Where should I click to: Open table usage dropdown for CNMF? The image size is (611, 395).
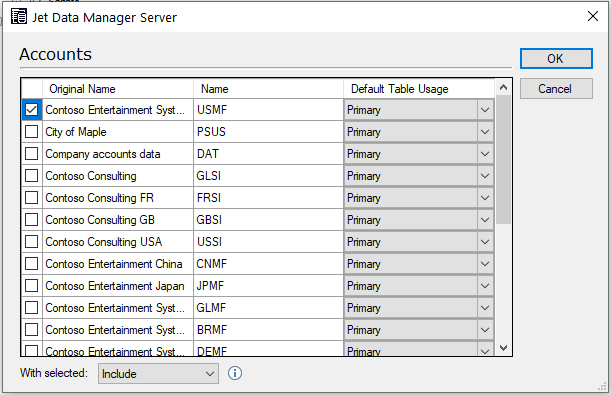click(485, 264)
